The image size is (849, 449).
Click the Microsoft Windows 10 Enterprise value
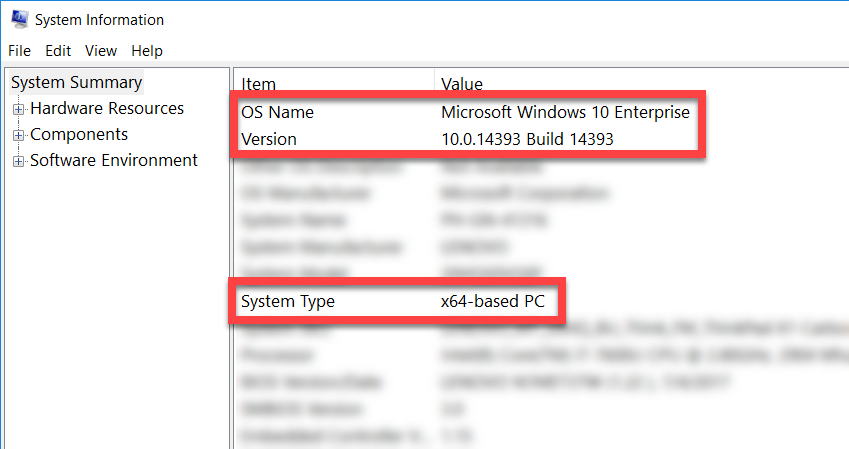(565, 113)
